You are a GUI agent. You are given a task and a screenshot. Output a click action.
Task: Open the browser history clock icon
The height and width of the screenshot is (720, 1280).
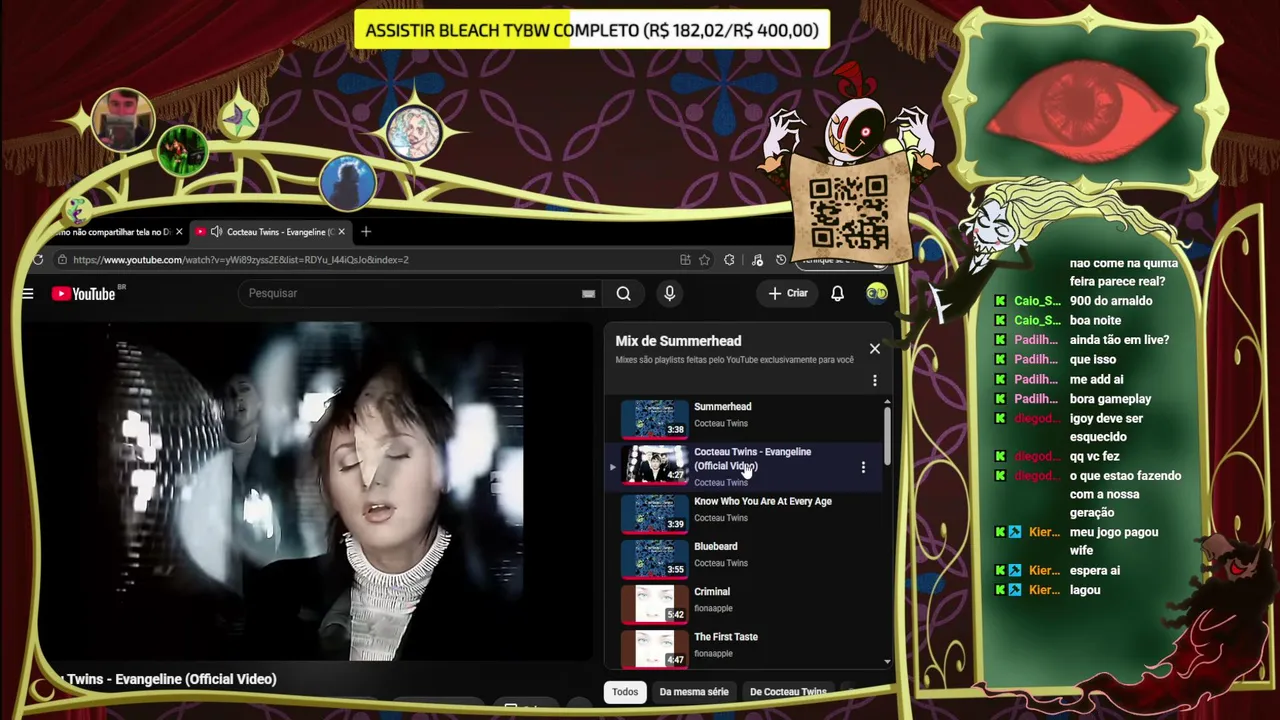pos(781,260)
